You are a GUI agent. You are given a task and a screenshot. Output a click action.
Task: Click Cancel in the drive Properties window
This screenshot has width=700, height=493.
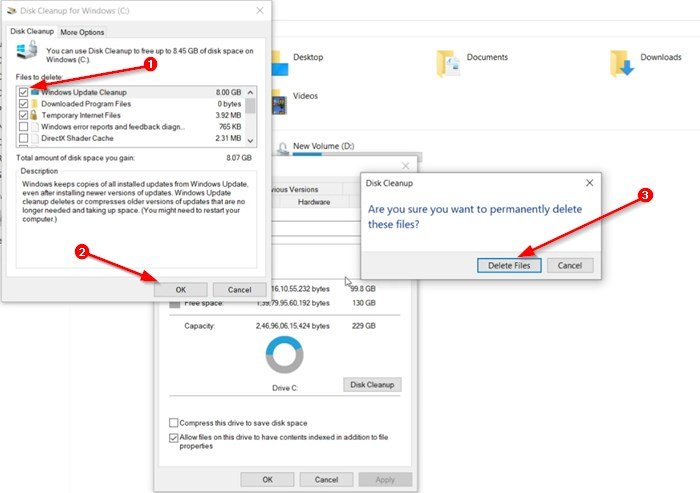pyautogui.click(x=326, y=480)
